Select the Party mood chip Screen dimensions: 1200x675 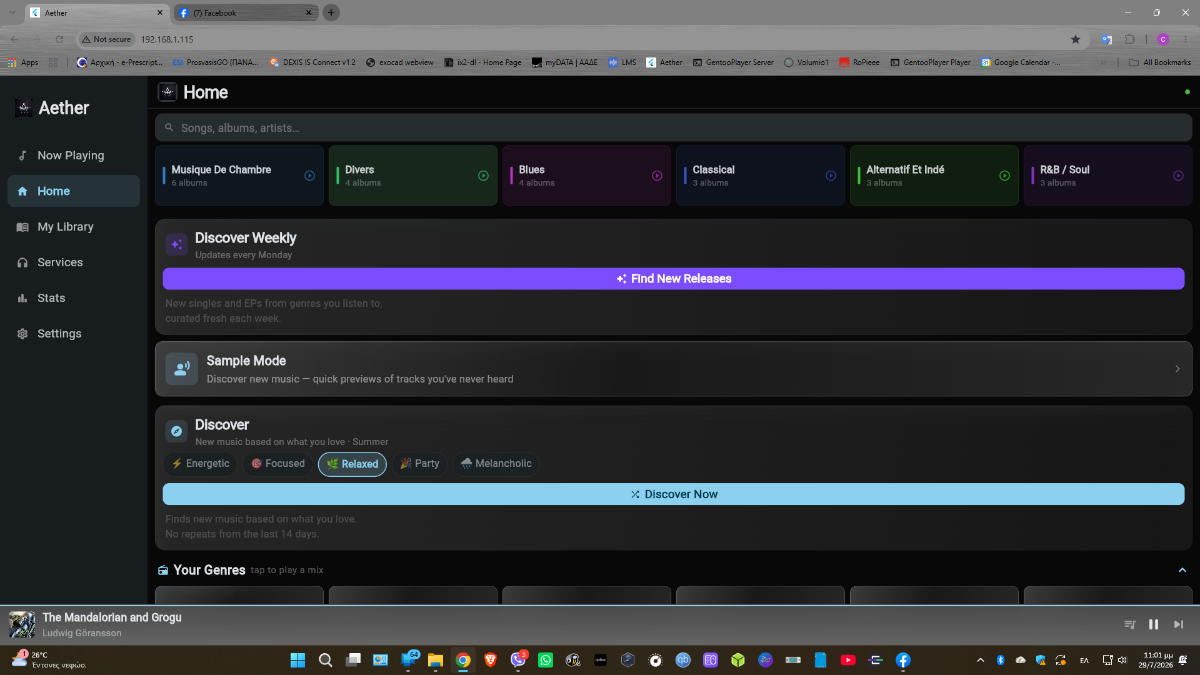point(419,464)
